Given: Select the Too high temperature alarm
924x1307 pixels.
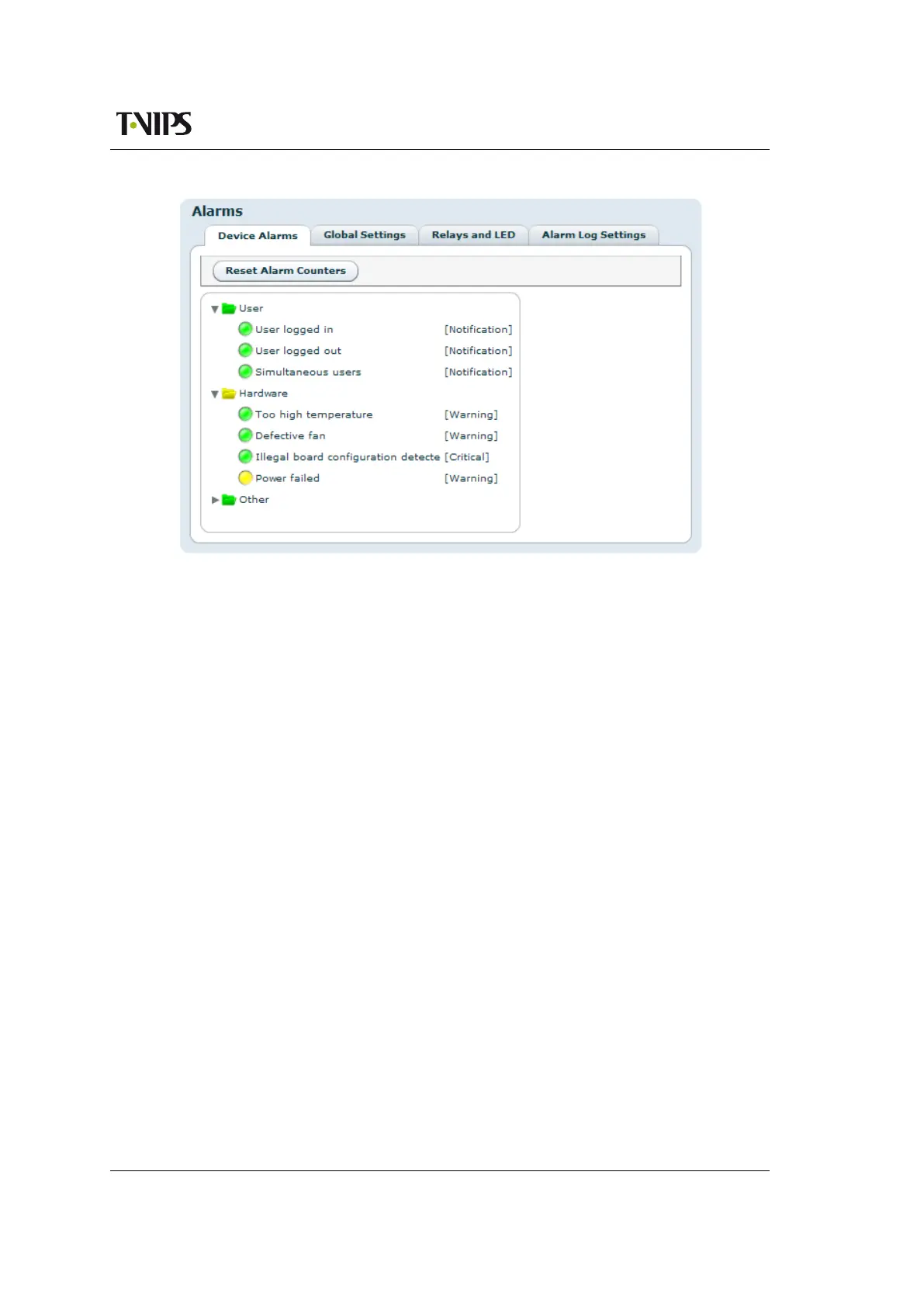Looking at the screenshot, I should click(313, 414).
